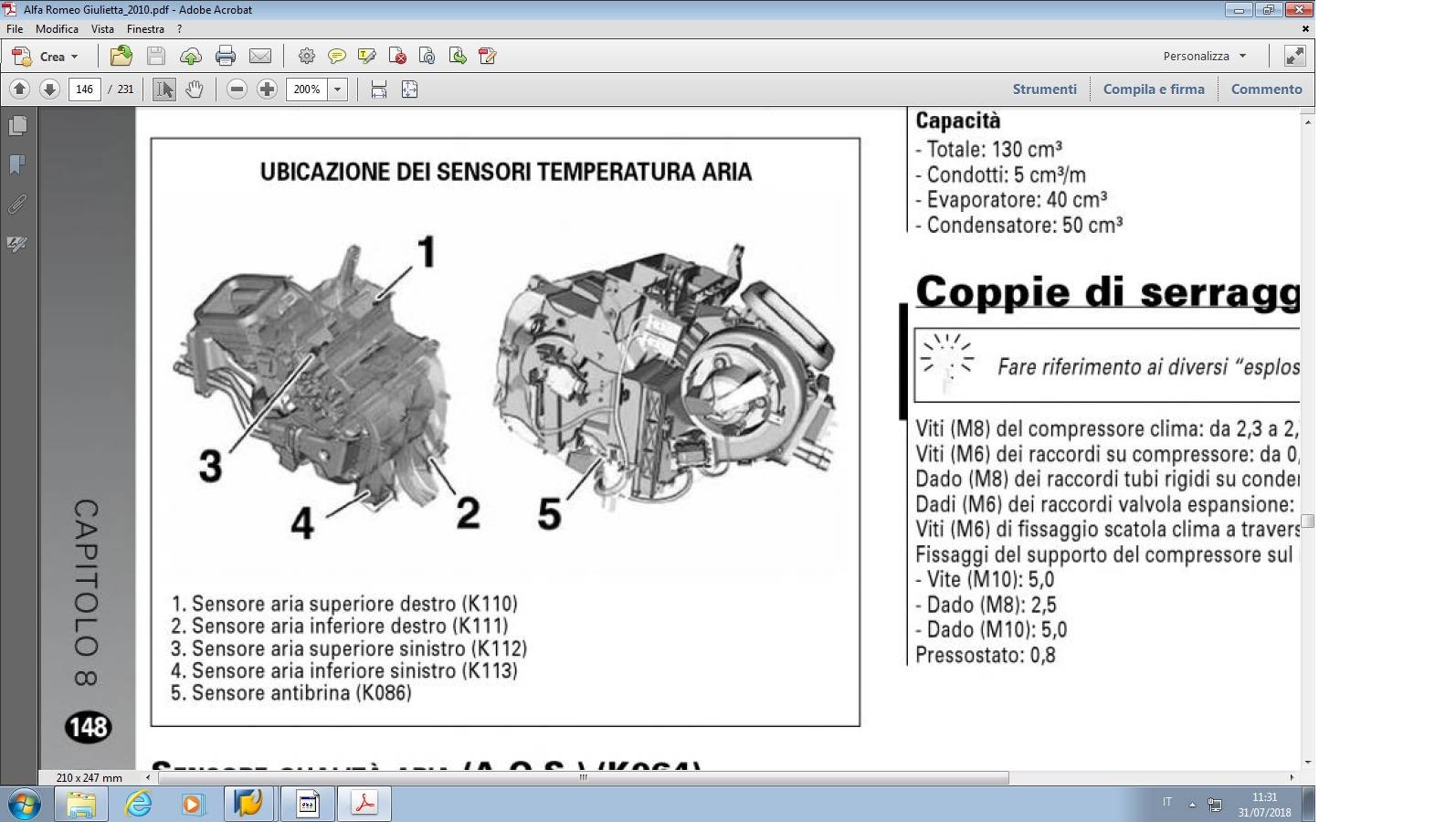1456x822 pixels.
Task: Open the Personalizza dropdown
Action: (x=1204, y=57)
